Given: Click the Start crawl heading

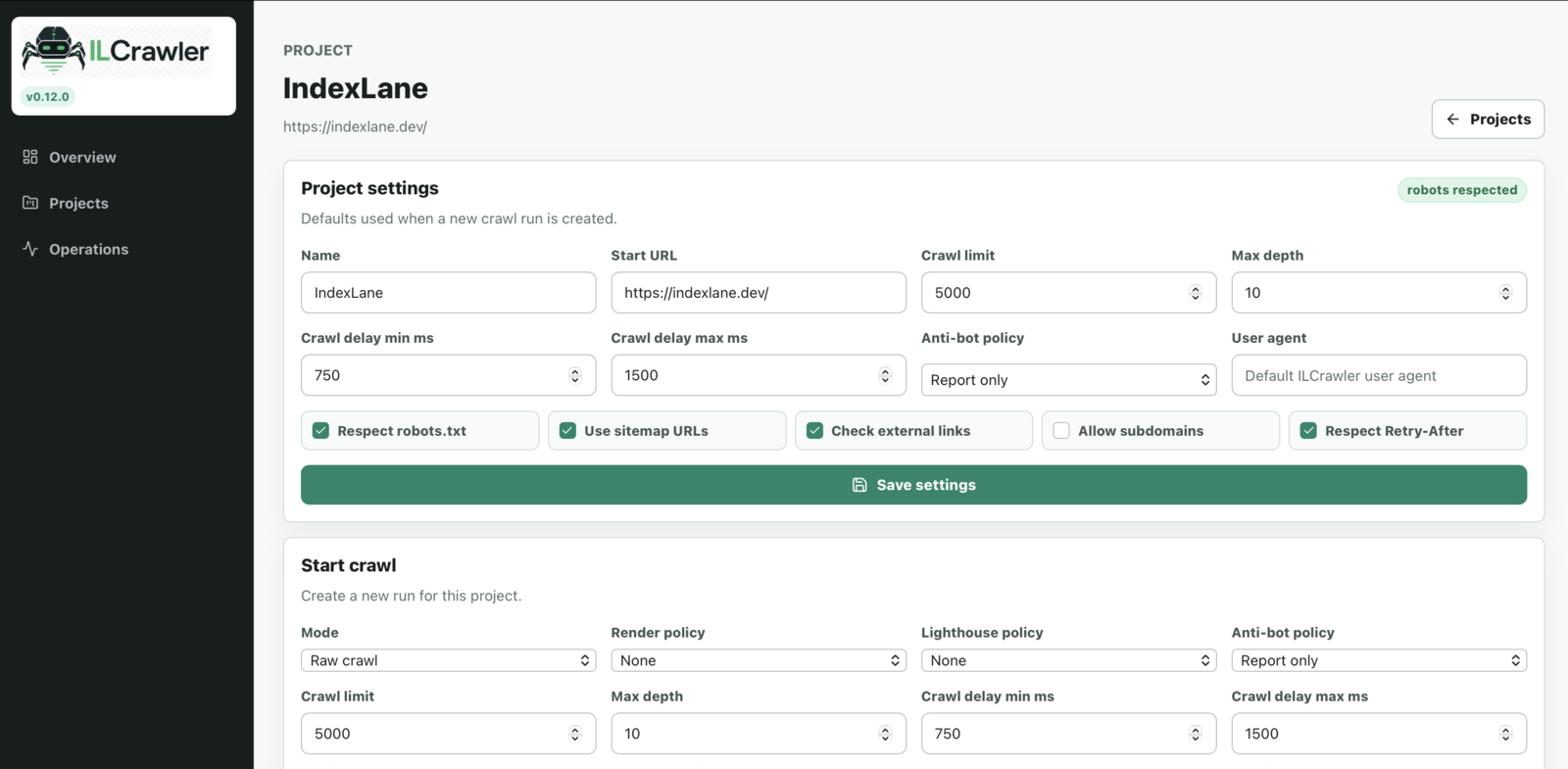Looking at the screenshot, I should click(348, 565).
